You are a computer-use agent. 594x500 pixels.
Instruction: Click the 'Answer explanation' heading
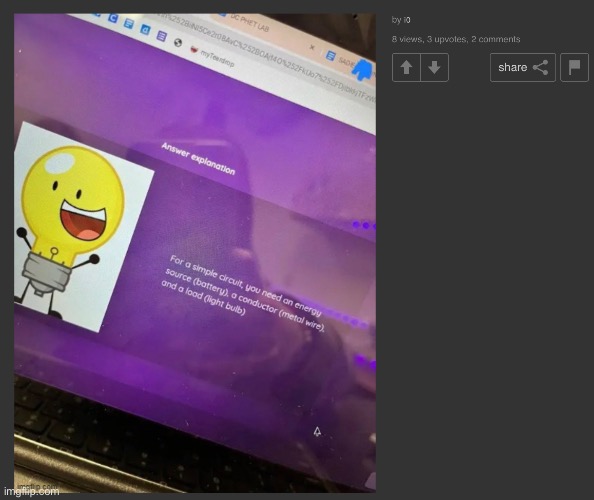(198, 159)
